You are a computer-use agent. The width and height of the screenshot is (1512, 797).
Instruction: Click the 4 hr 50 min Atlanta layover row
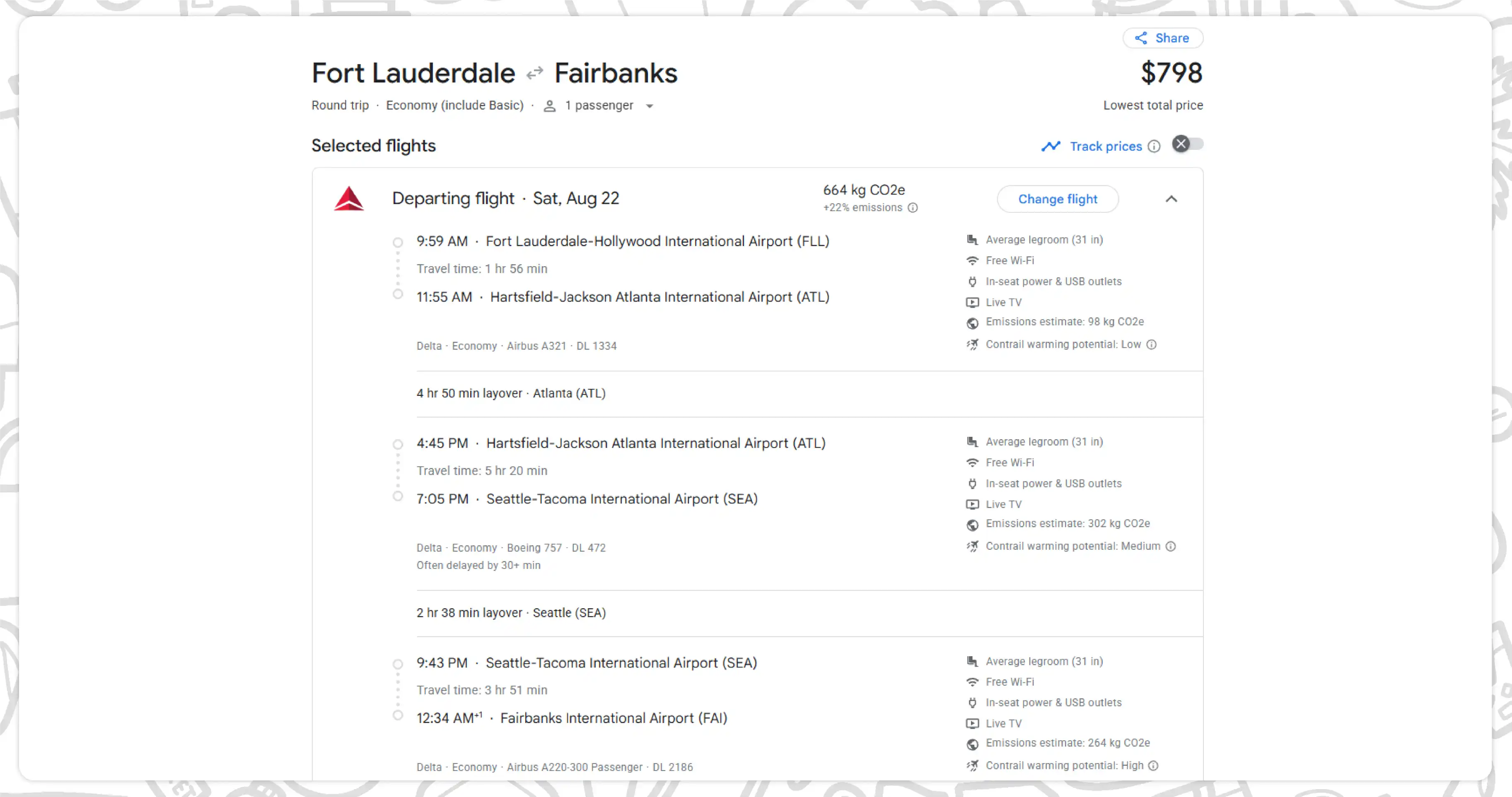pyautogui.click(x=809, y=393)
